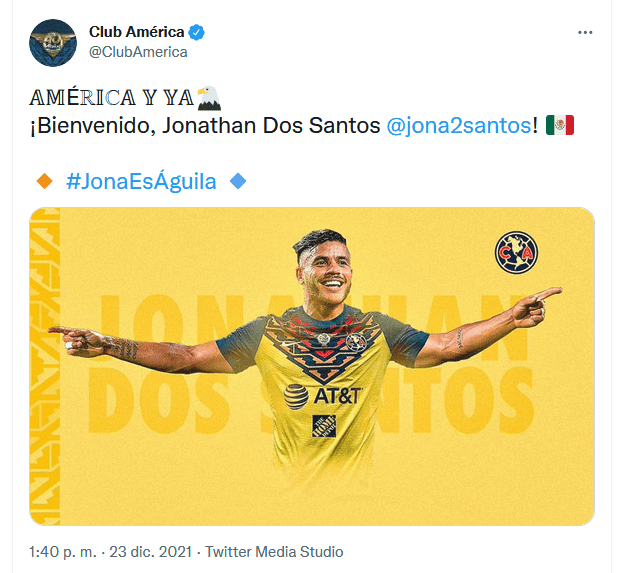This screenshot has width=625, height=573.
Task: Click the Club América crest in the image
Action: 516,253
